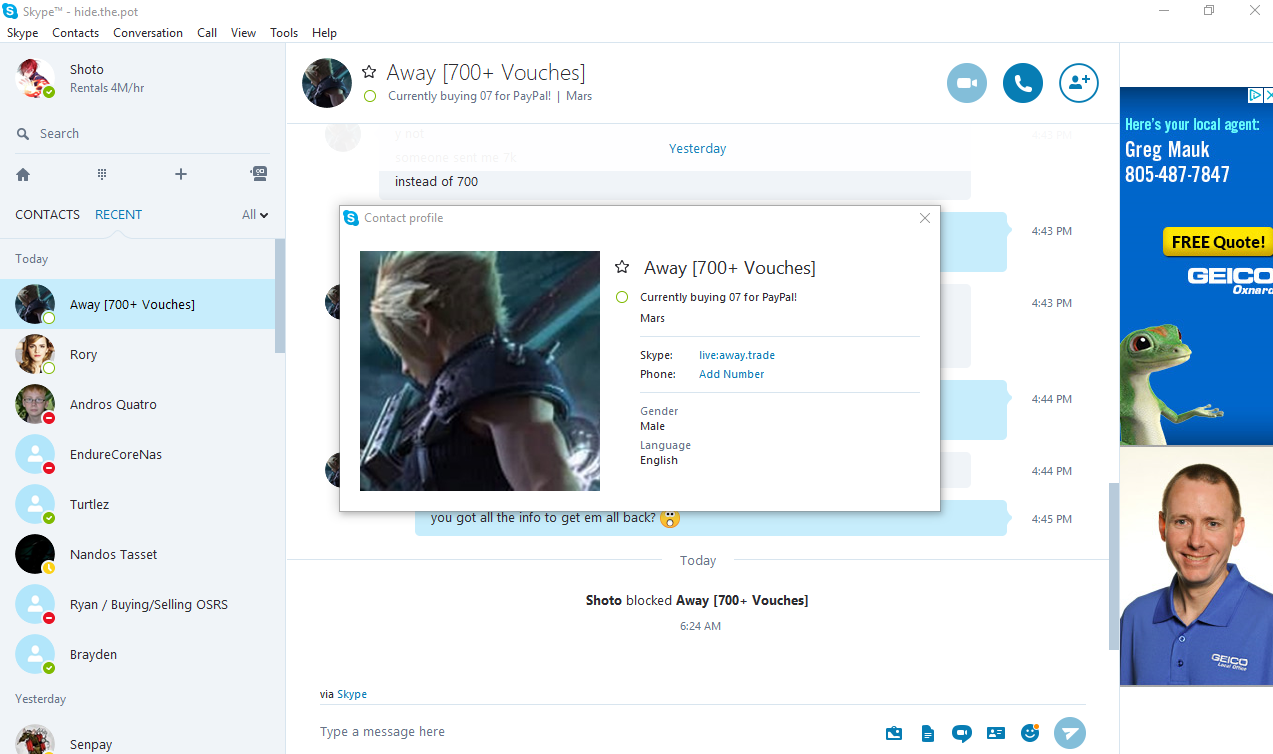Favorite Away using the header star

point(369,72)
